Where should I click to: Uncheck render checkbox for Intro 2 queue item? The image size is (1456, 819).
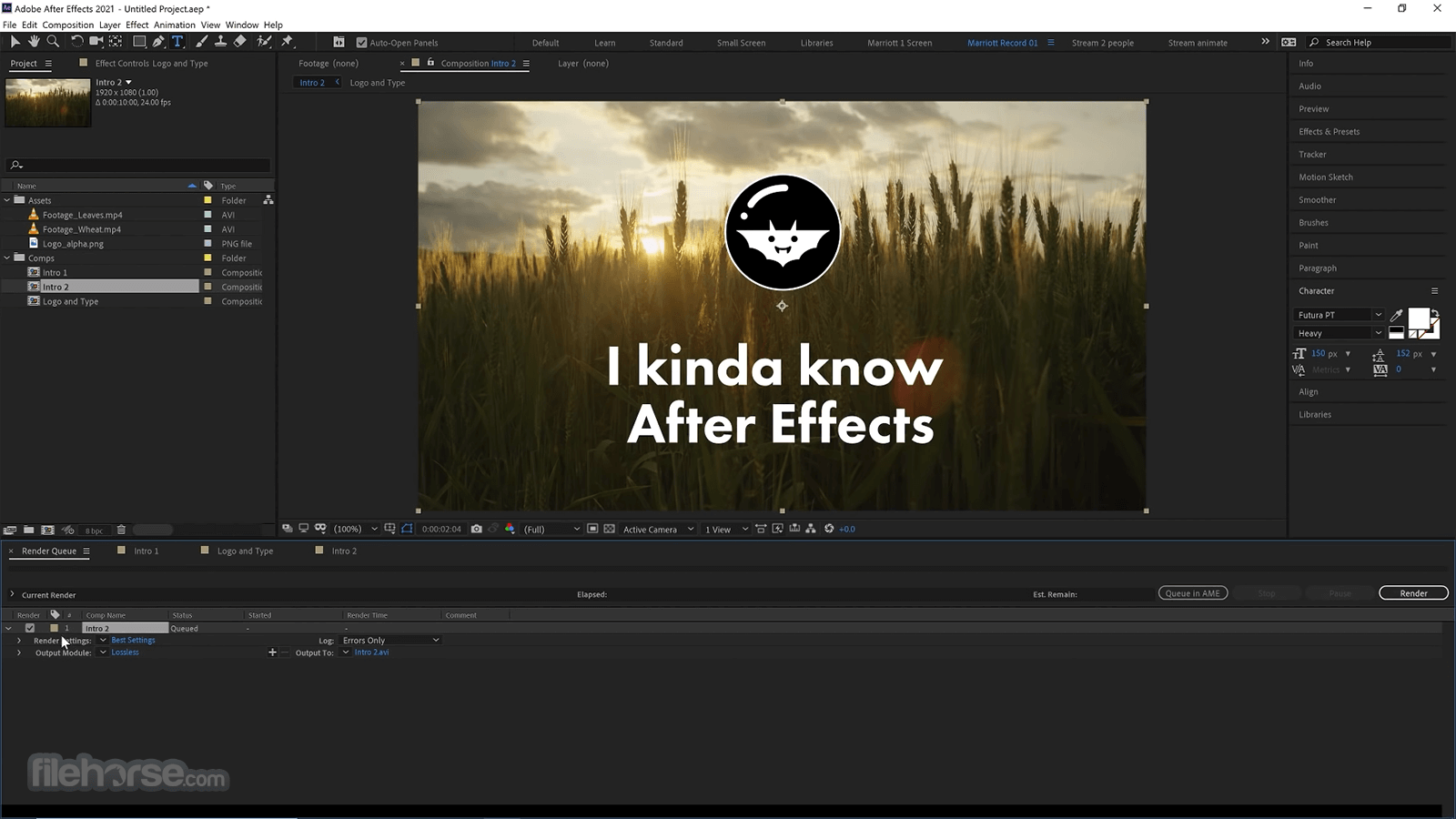30,628
